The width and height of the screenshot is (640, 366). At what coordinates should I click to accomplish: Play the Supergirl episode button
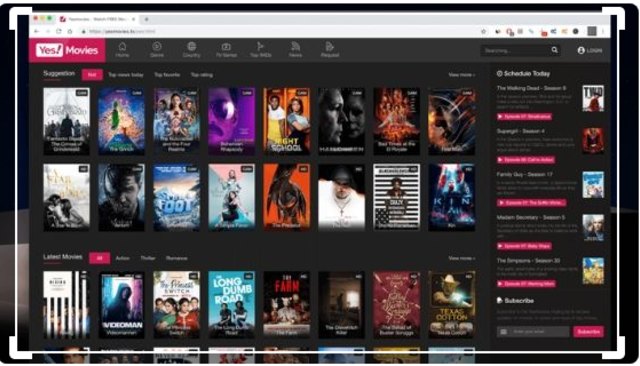pos(526,160)
